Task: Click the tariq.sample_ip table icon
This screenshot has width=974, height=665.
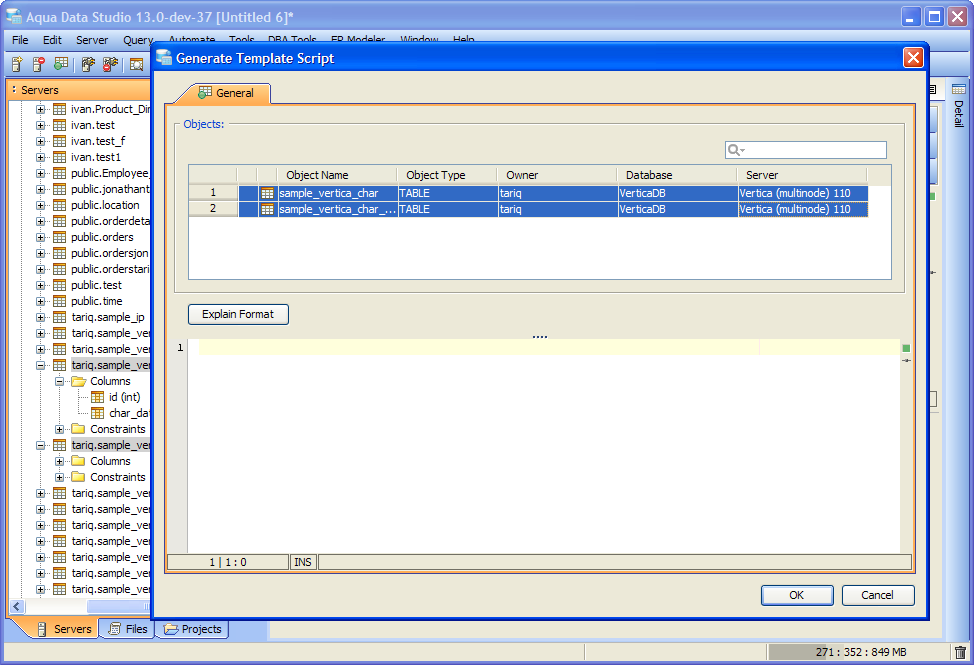Action: point(60,317)
